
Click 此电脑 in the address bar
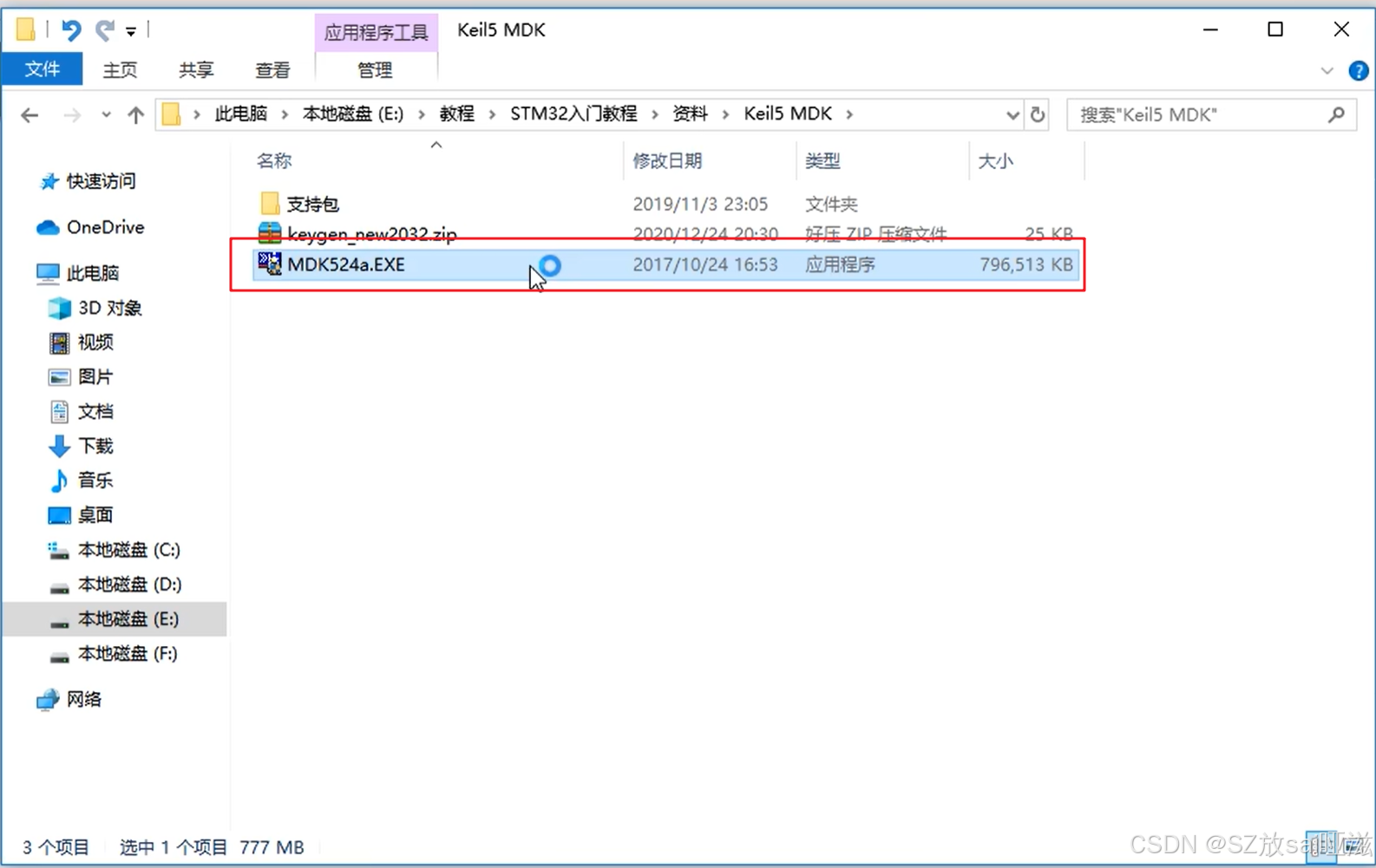point(241,114)
